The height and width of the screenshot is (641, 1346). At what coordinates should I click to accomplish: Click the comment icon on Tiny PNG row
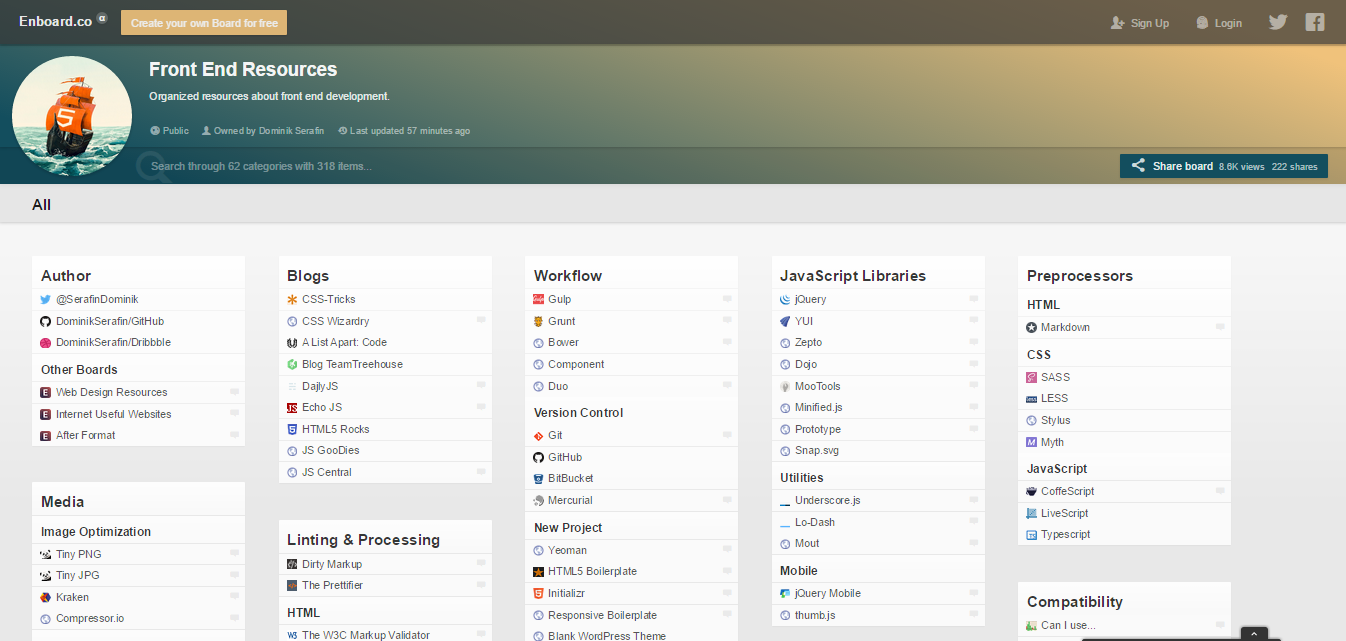click(234, 553)
